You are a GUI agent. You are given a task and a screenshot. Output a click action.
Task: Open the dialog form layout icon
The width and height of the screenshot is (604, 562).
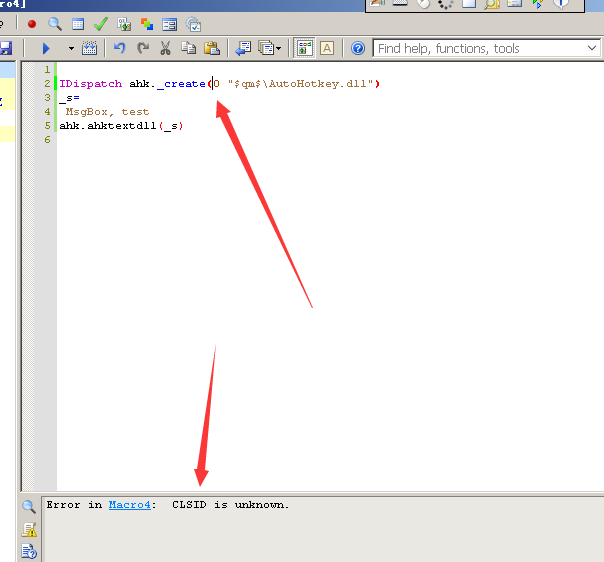click(x=169, y=25)
